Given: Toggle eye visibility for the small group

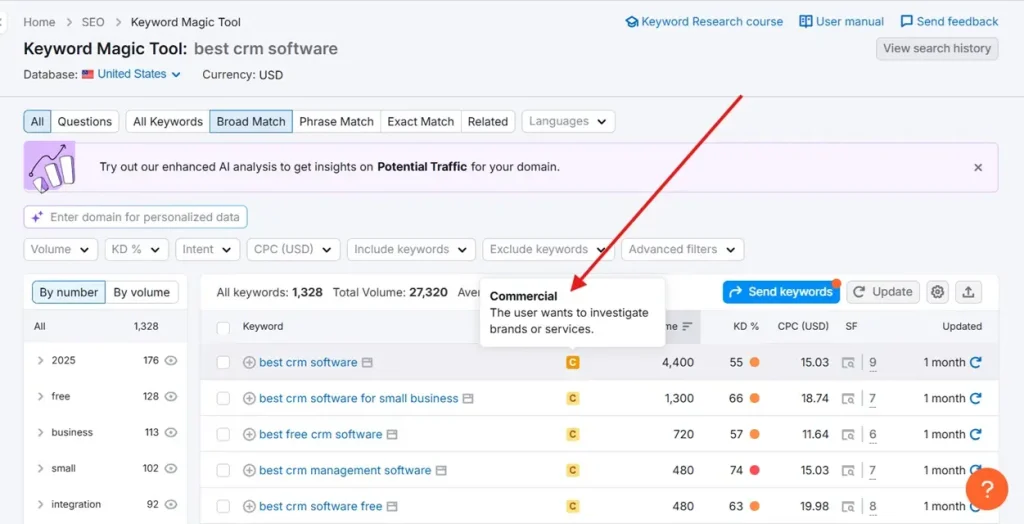Looking at the screenshot, I should (171, 468).
